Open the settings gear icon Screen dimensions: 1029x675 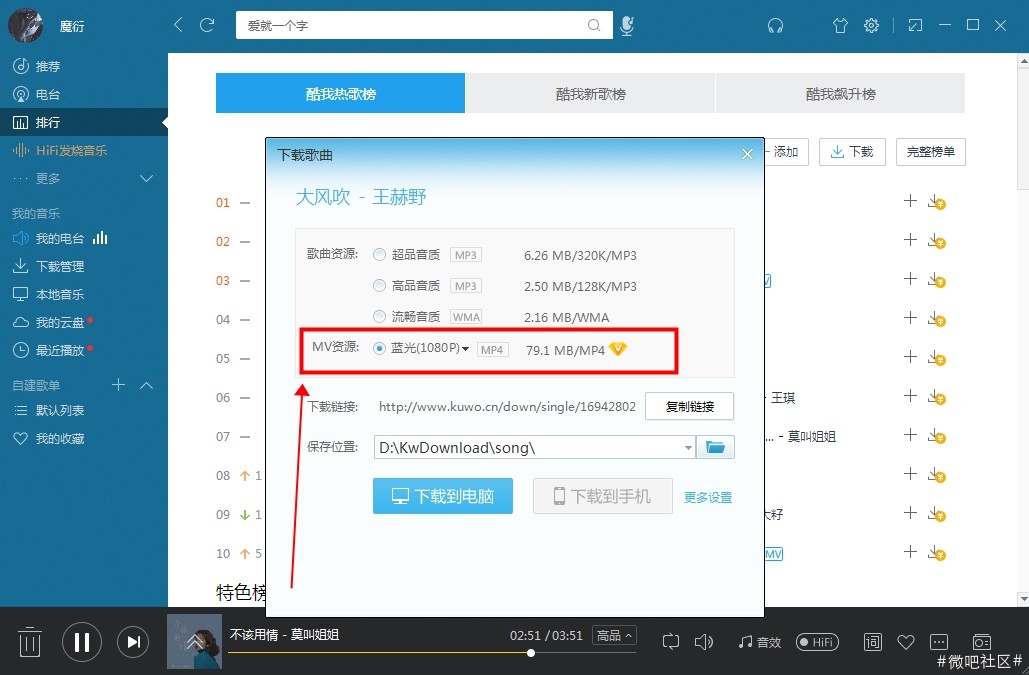point(872,26)
